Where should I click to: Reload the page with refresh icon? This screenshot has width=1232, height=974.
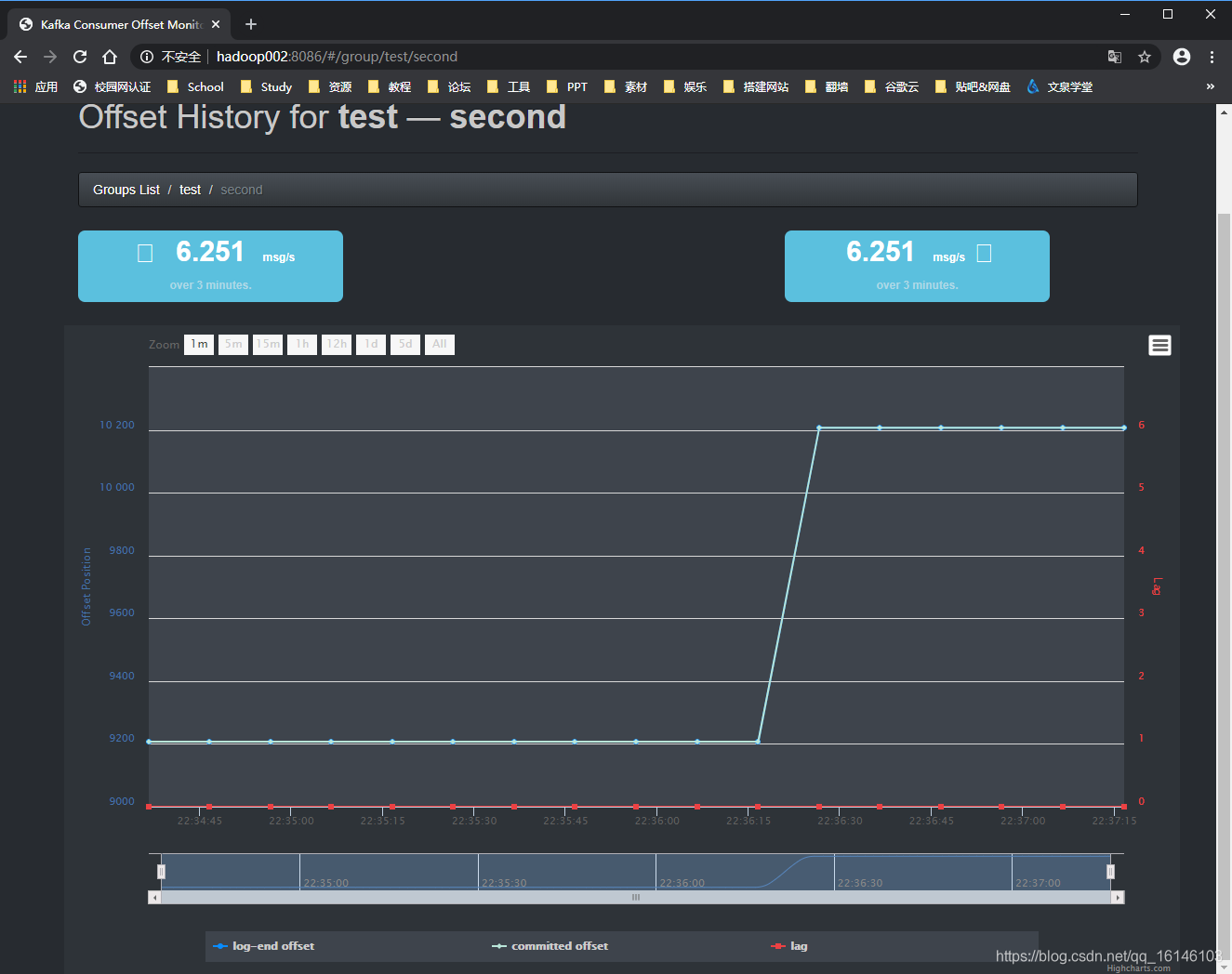coord(80,57)
